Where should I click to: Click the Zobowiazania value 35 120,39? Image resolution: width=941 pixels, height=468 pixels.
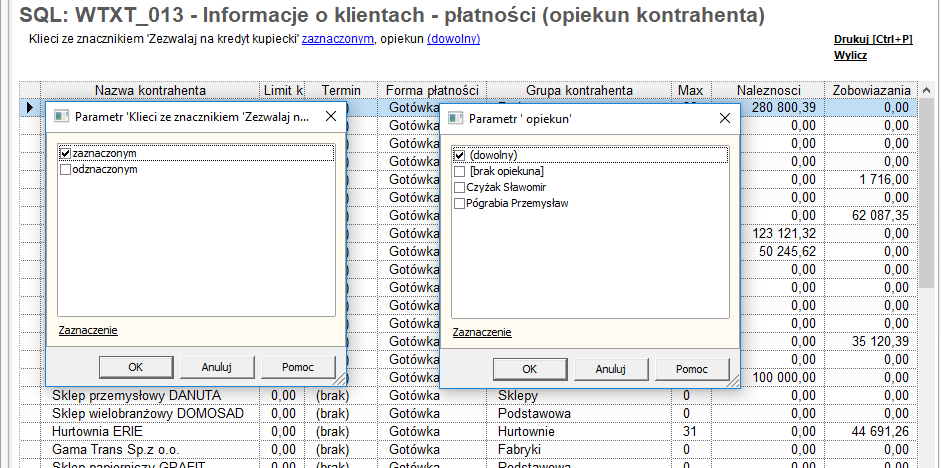[x=881, y=341]
